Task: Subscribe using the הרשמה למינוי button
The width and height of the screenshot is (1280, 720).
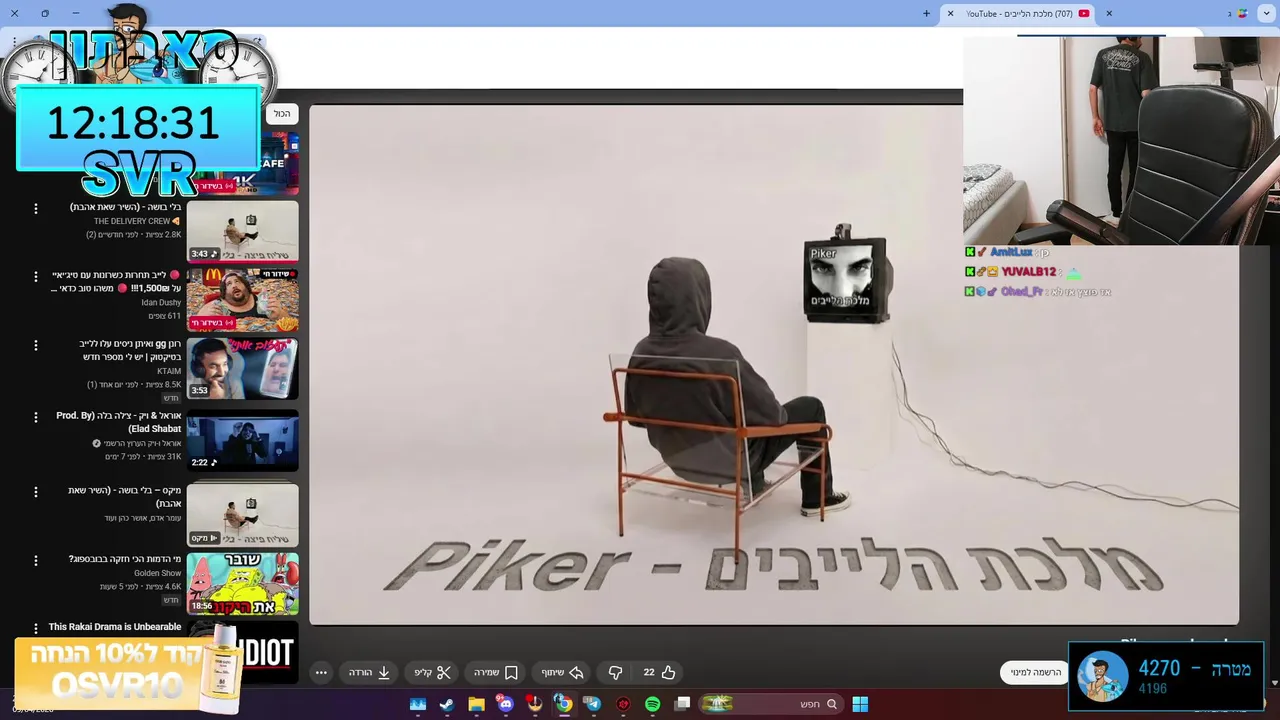Action: [x=1035, y=673]
